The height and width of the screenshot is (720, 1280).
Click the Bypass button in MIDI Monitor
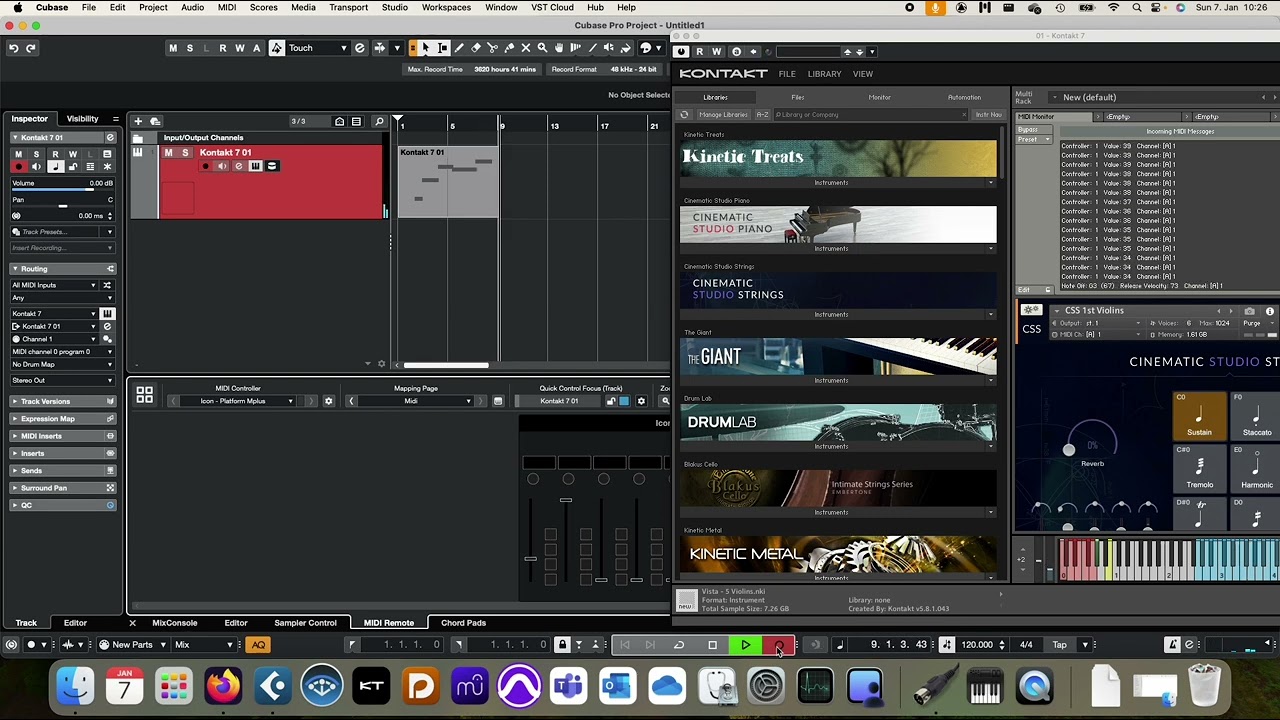click(x=1027, y=130)
